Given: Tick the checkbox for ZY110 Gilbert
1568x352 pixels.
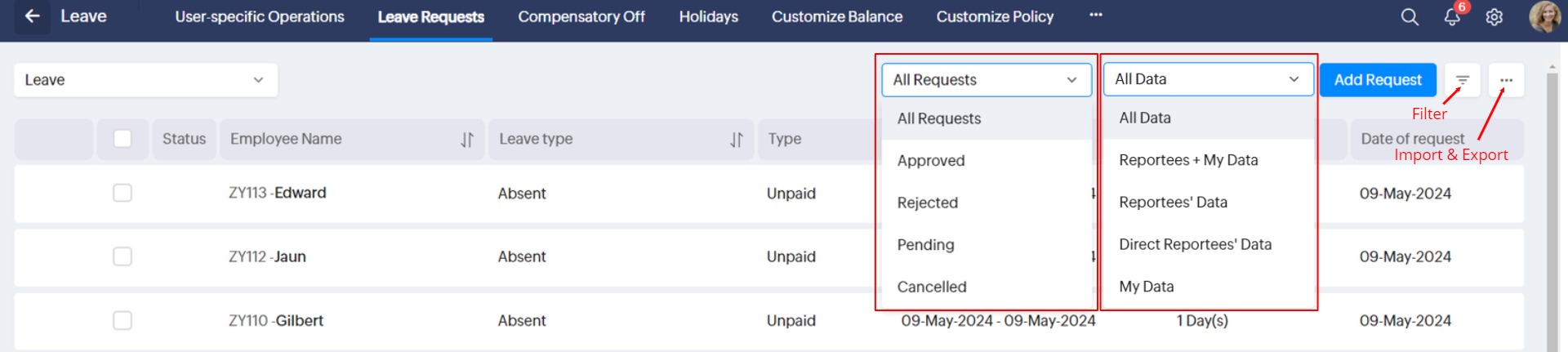Looking at the screenshot, I should pos(122,320).
